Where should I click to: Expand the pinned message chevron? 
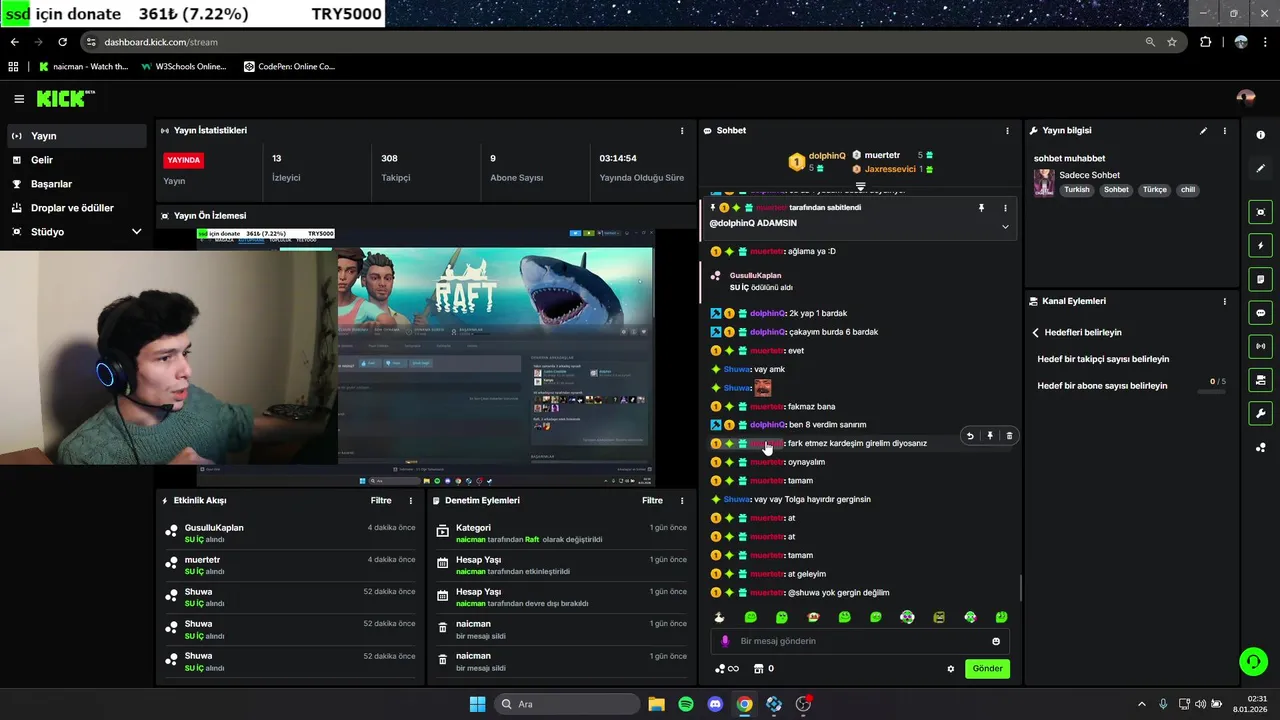pos(1005,226)
